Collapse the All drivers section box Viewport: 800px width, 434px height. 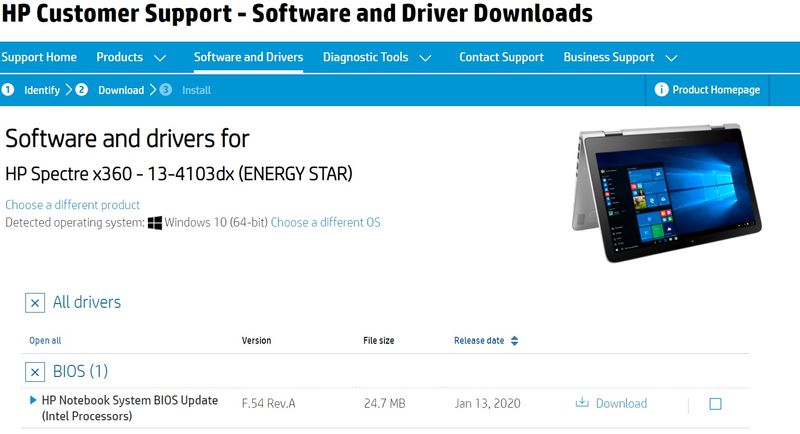(35, 303)
